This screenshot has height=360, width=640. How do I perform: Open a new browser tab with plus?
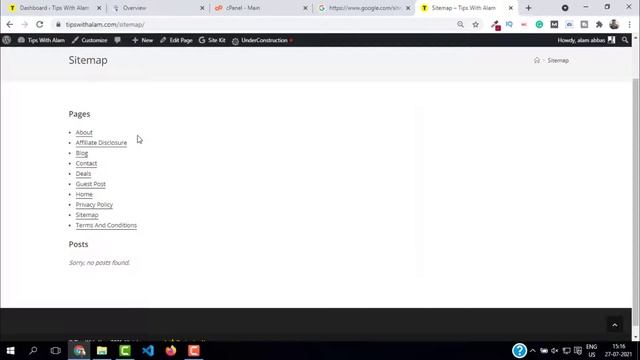click(x=529, y=8)
